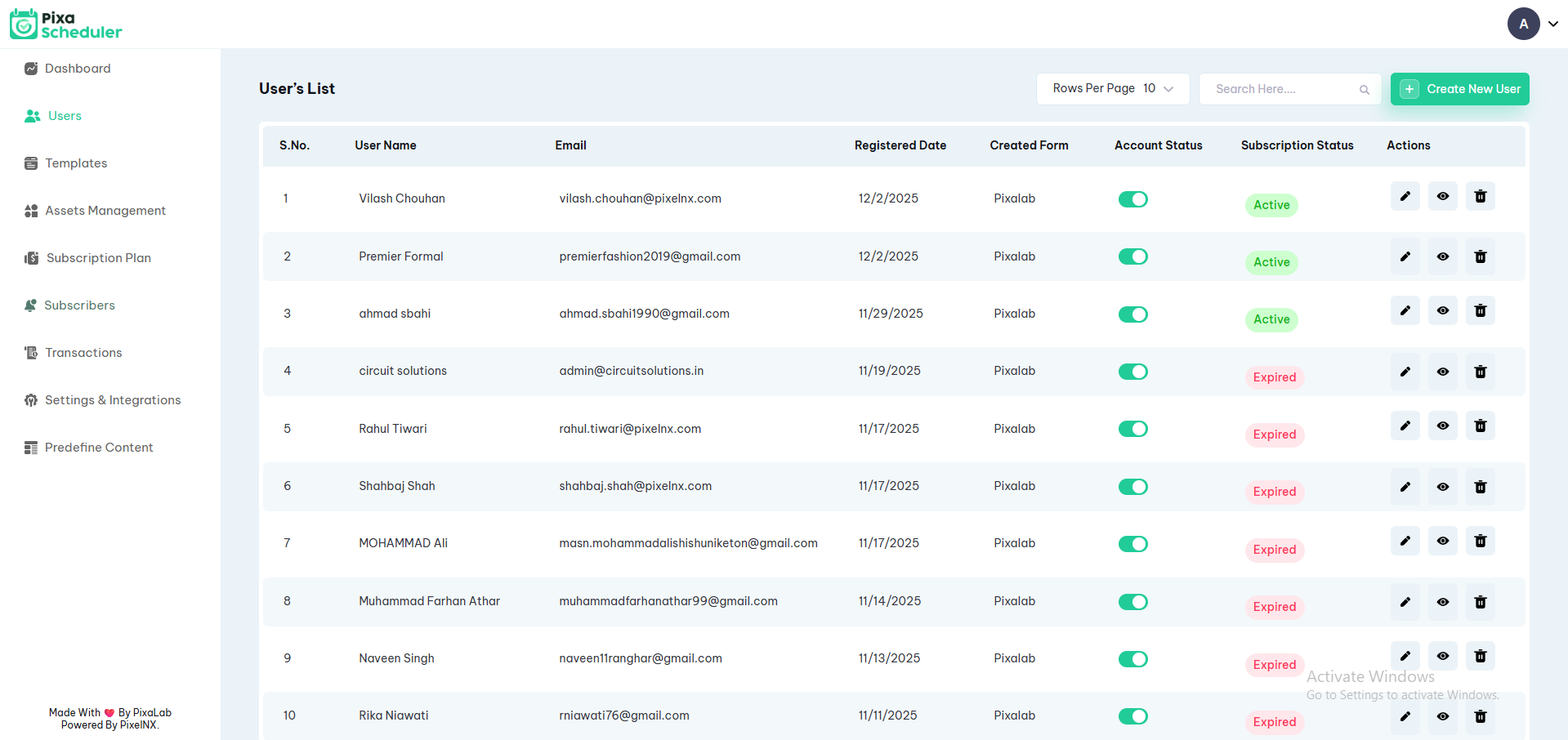The width and height of the screenshot is (1568, 740).
Task: Click edit pencil for circuit solutions row
Action: pyautogui.click(x=1405, y=372)
